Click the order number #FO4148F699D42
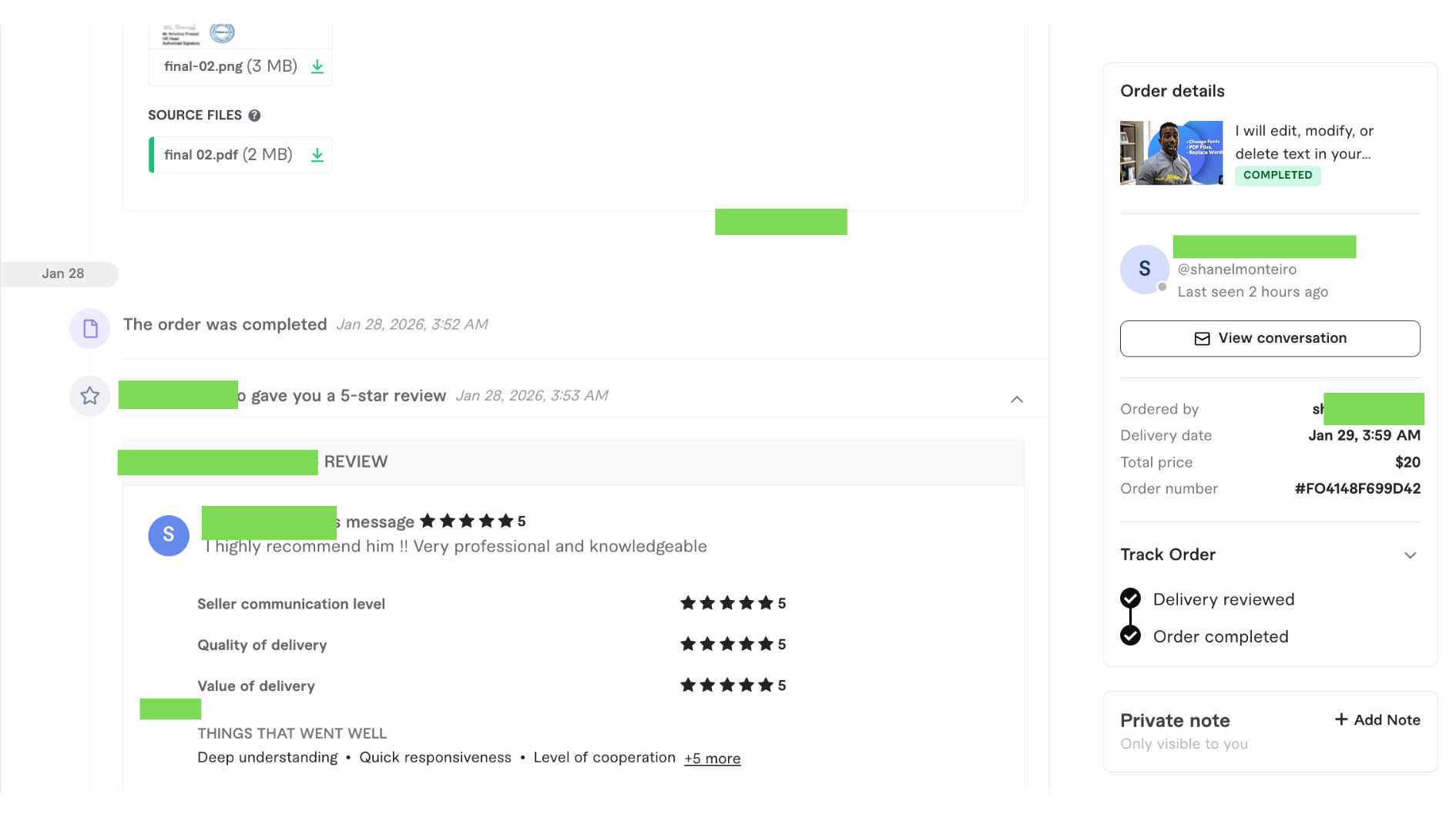This screenshot has width=1456, height=818. click(x=1357, y=489)
